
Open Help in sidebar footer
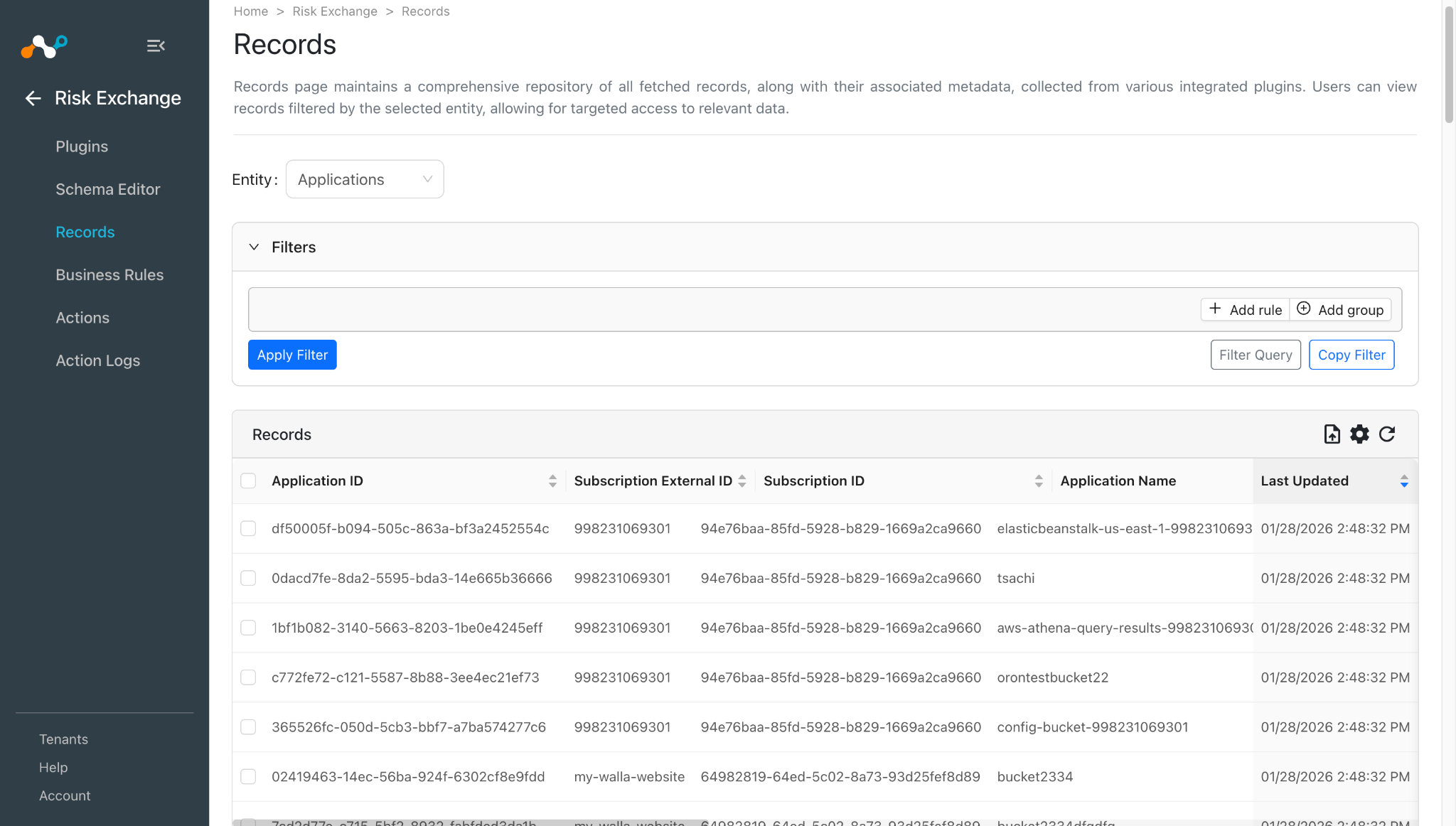click(53, 768)
